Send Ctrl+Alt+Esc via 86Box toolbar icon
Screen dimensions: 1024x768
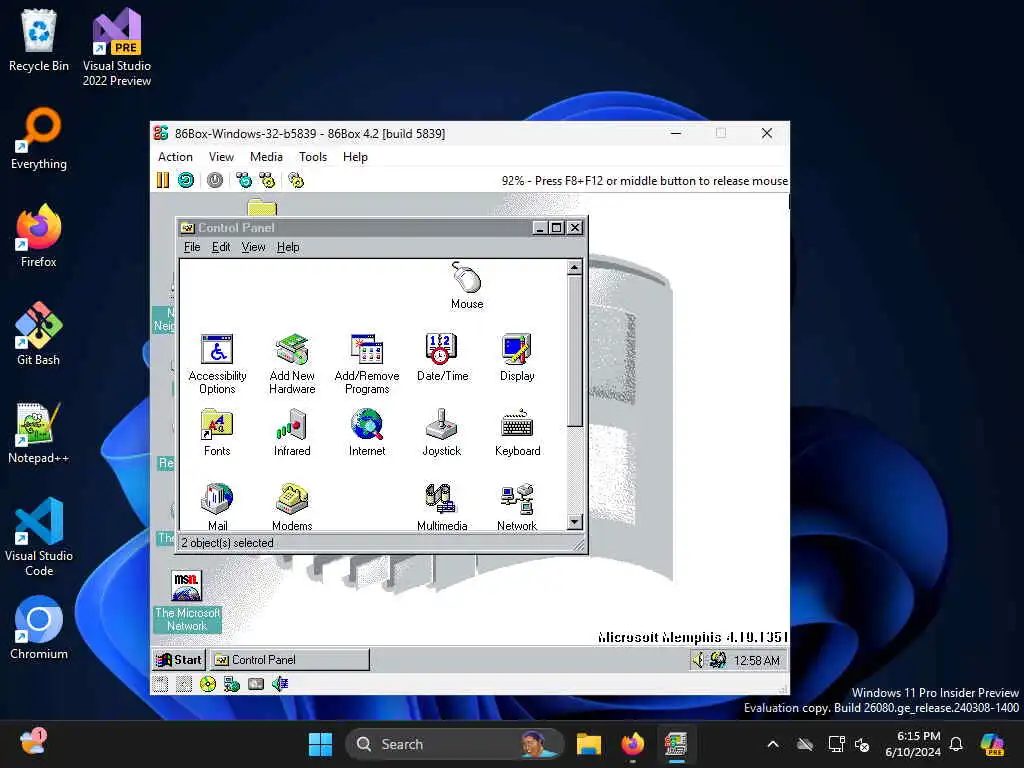click(267, 180)
